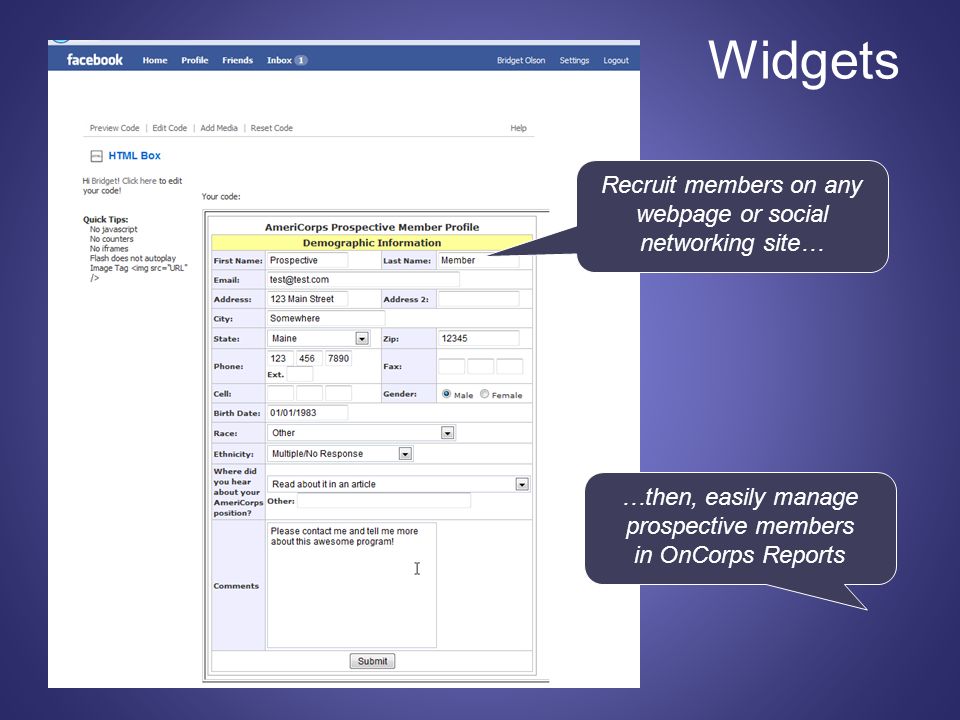Click the phone field containing '7890'
Viewport: 960px width, 720px height.
pos(338,358)
